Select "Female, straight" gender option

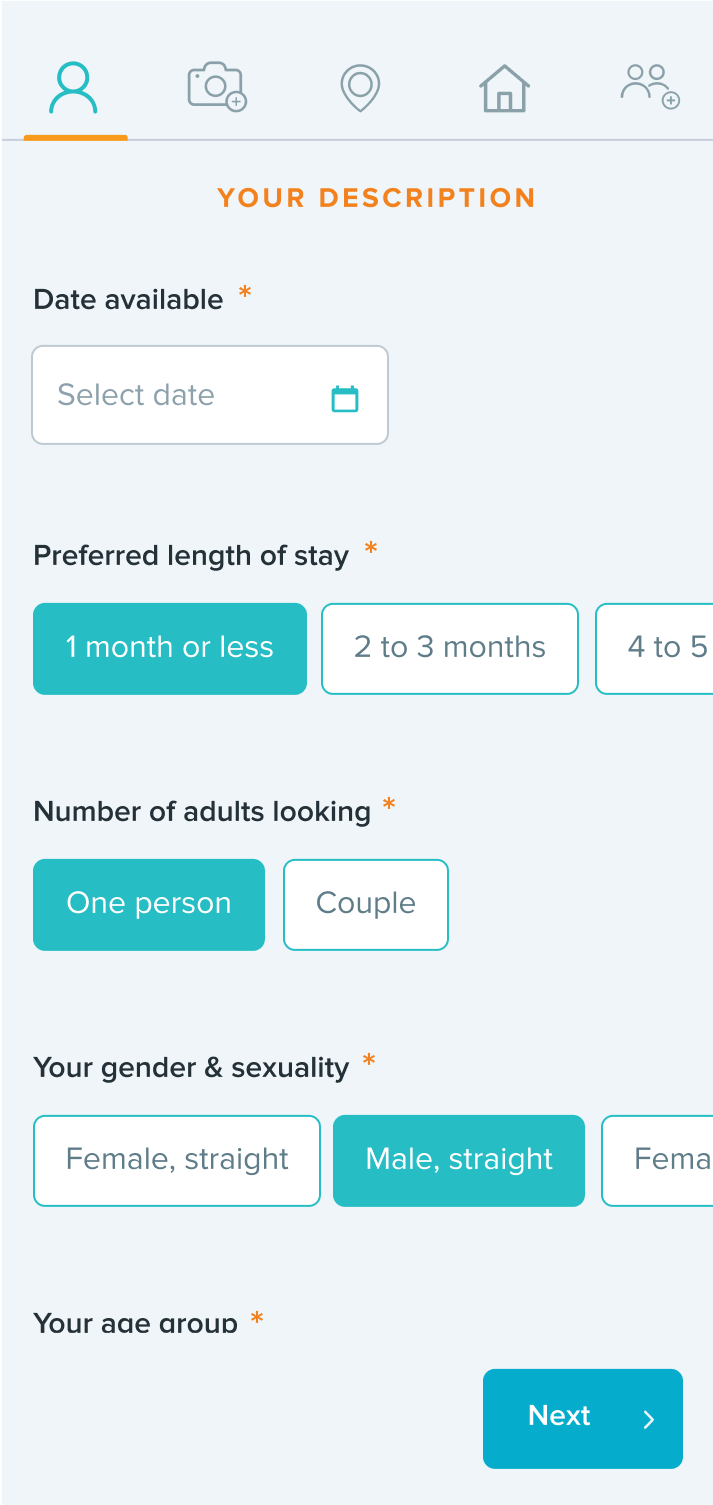coord(177,1160)
